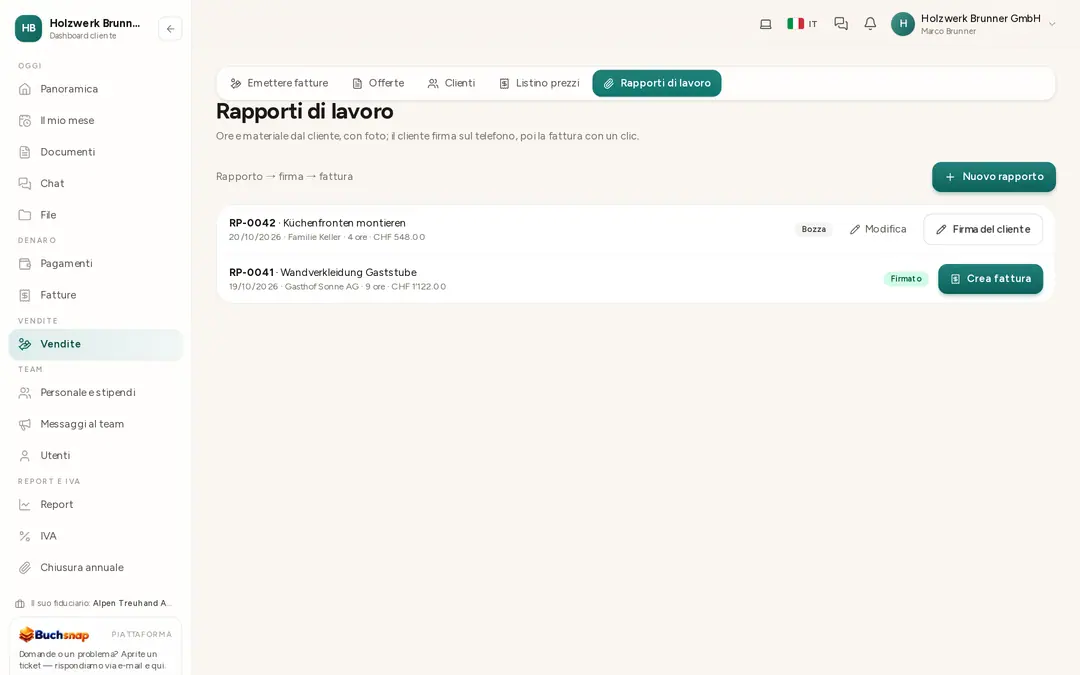The image size is (1080, 675).
Task: Click Crea fattura for RP-0041
Action: 990,279
